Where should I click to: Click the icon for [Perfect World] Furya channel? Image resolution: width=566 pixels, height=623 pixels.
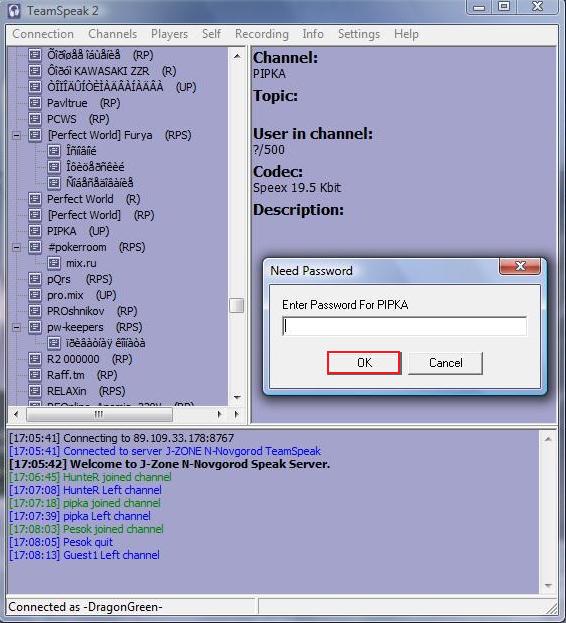pos(35,135)
